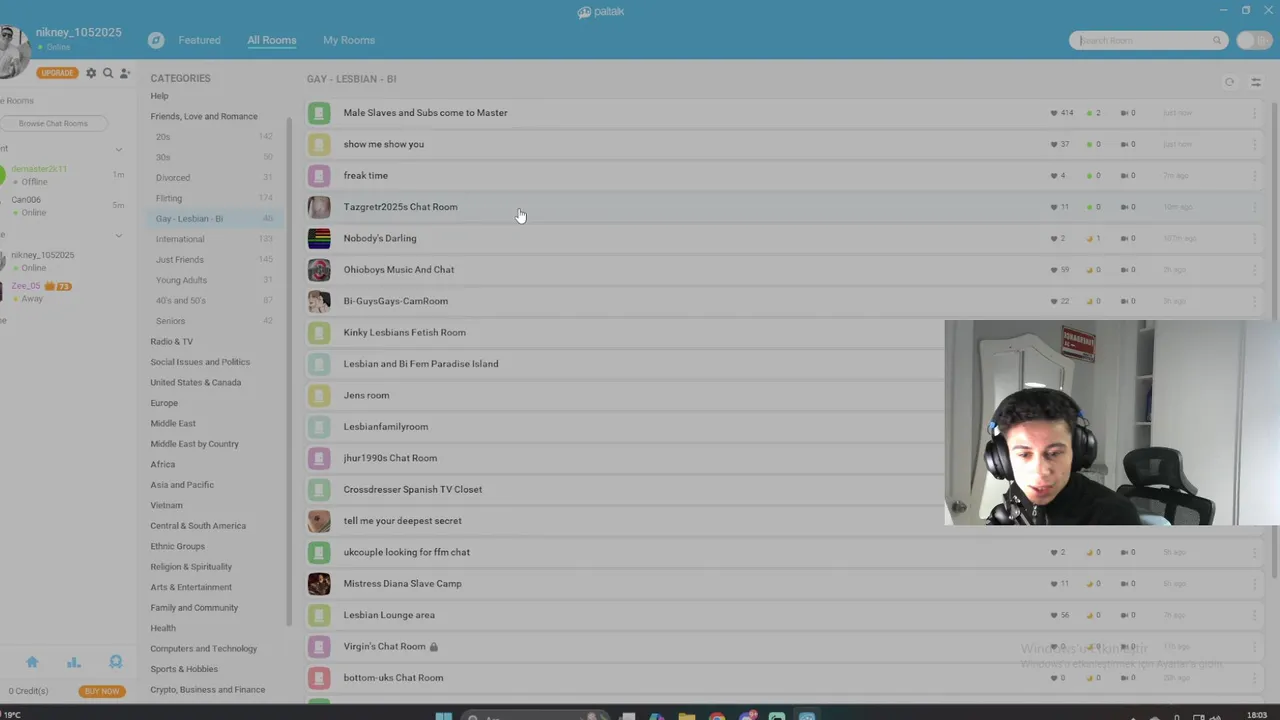The height and width of the screenshot is (720, 1280).
Task: Click the rainbow flag icon of Nobody's Darling
Action: [x=319, y=238]
